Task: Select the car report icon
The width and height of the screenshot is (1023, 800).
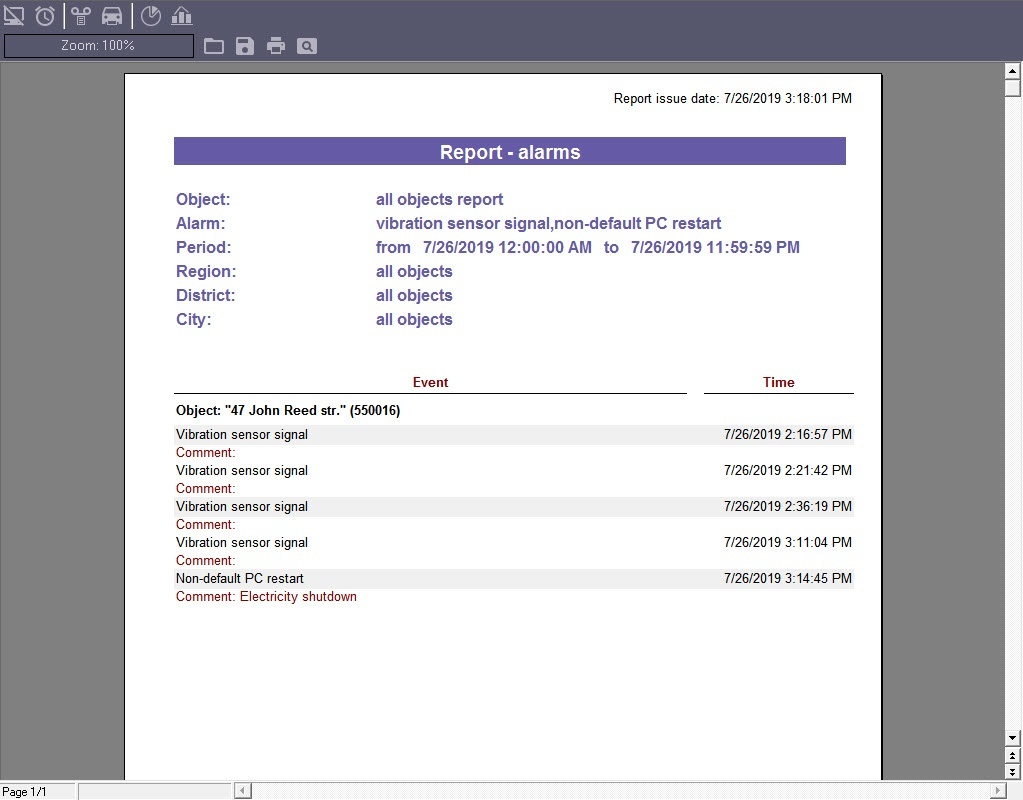Action: [x=112, y=16]
